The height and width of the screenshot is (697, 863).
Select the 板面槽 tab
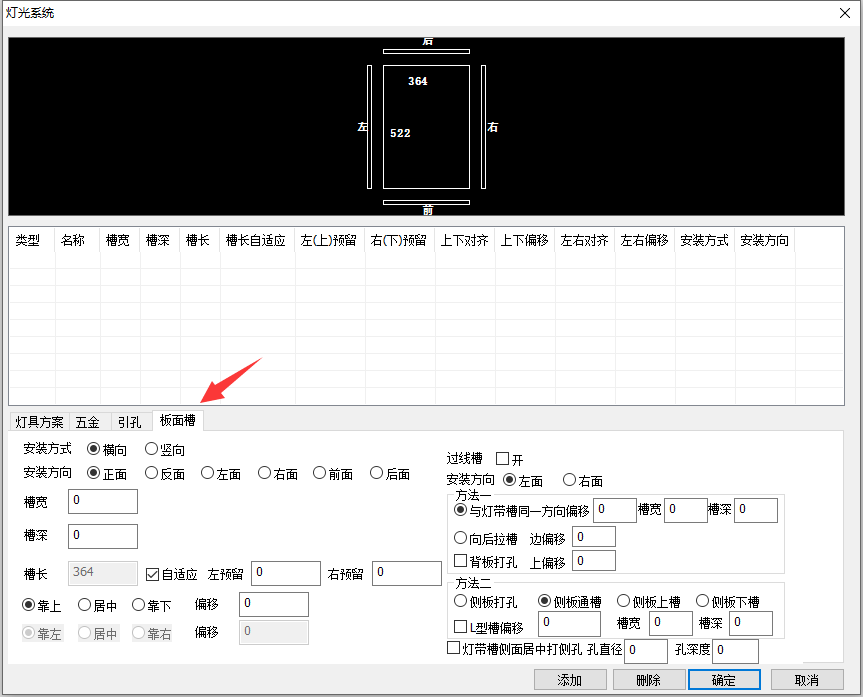(178, 420)
